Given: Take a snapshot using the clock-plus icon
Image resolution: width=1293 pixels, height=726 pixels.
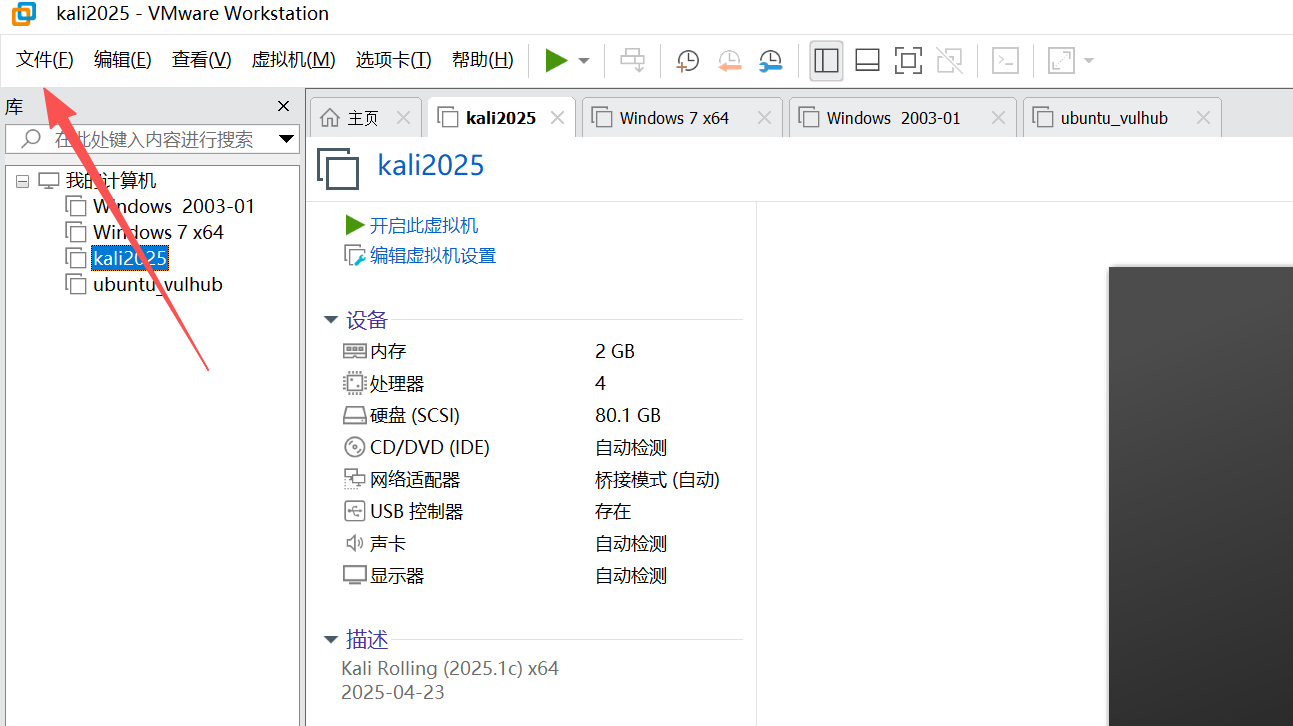Looking at the screenshot, I should 688,60.
